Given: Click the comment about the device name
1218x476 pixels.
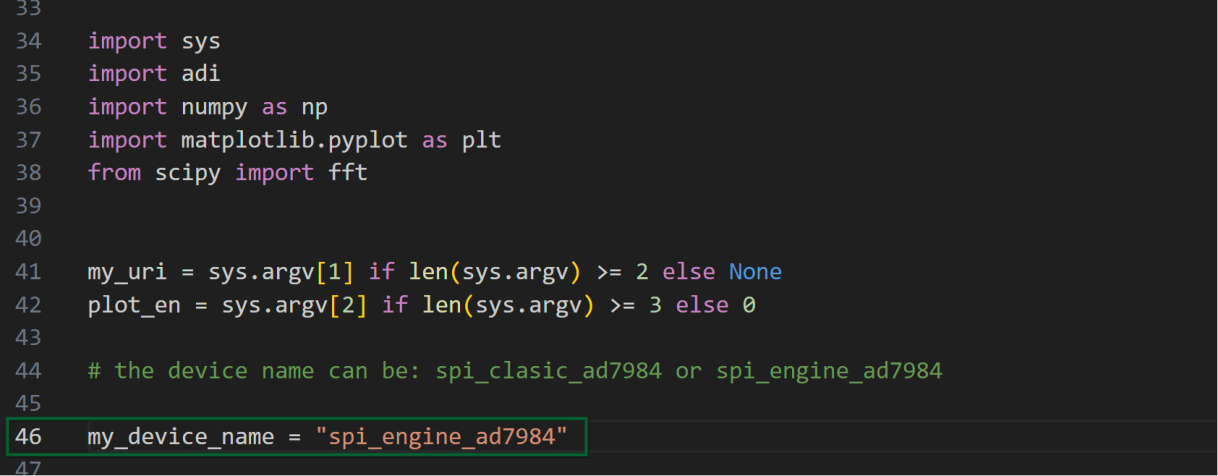Looking at the screenshot, I should [x=514, y=371].
